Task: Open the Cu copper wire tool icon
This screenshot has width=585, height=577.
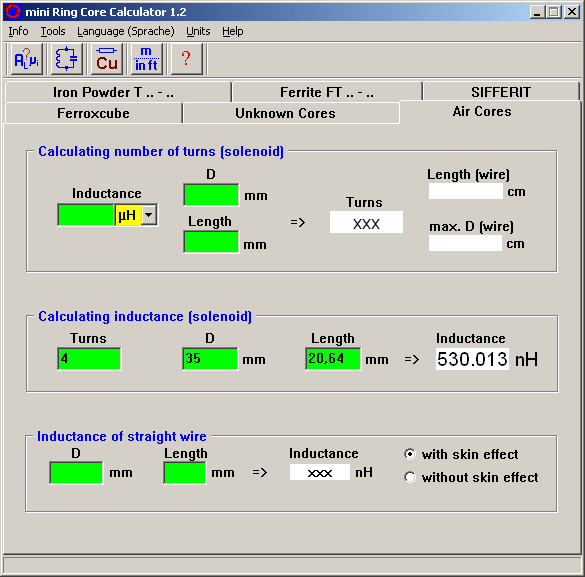Action: (107, 59)
